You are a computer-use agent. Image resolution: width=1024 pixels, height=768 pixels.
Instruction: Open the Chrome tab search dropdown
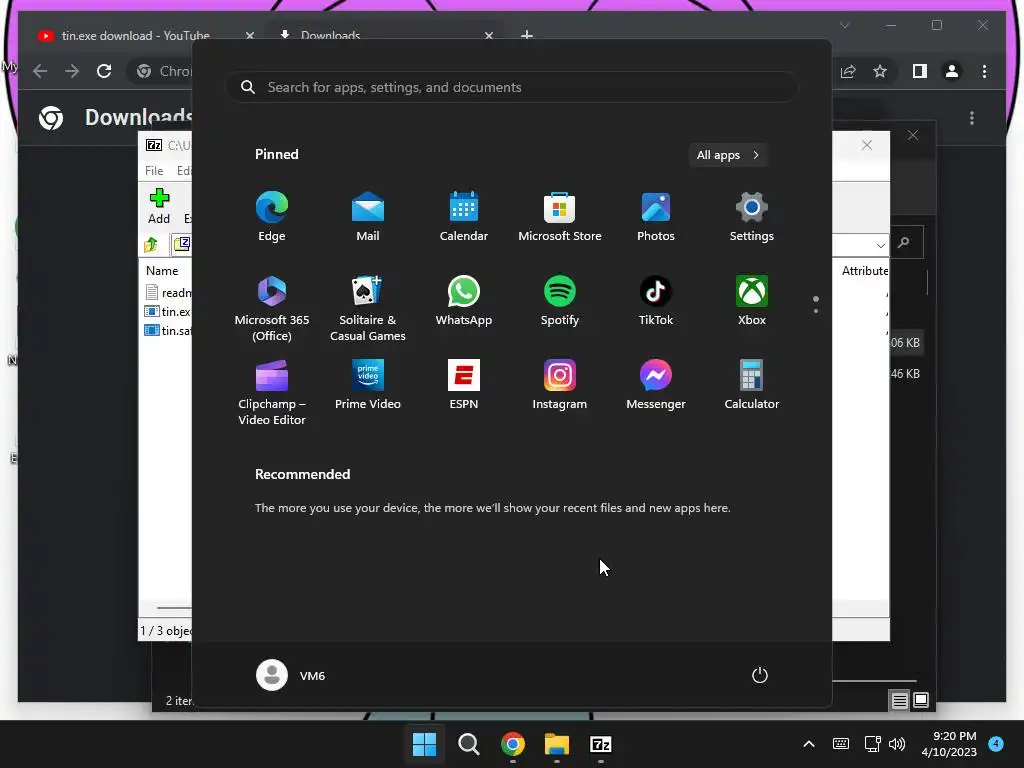(x=845, y=25)
